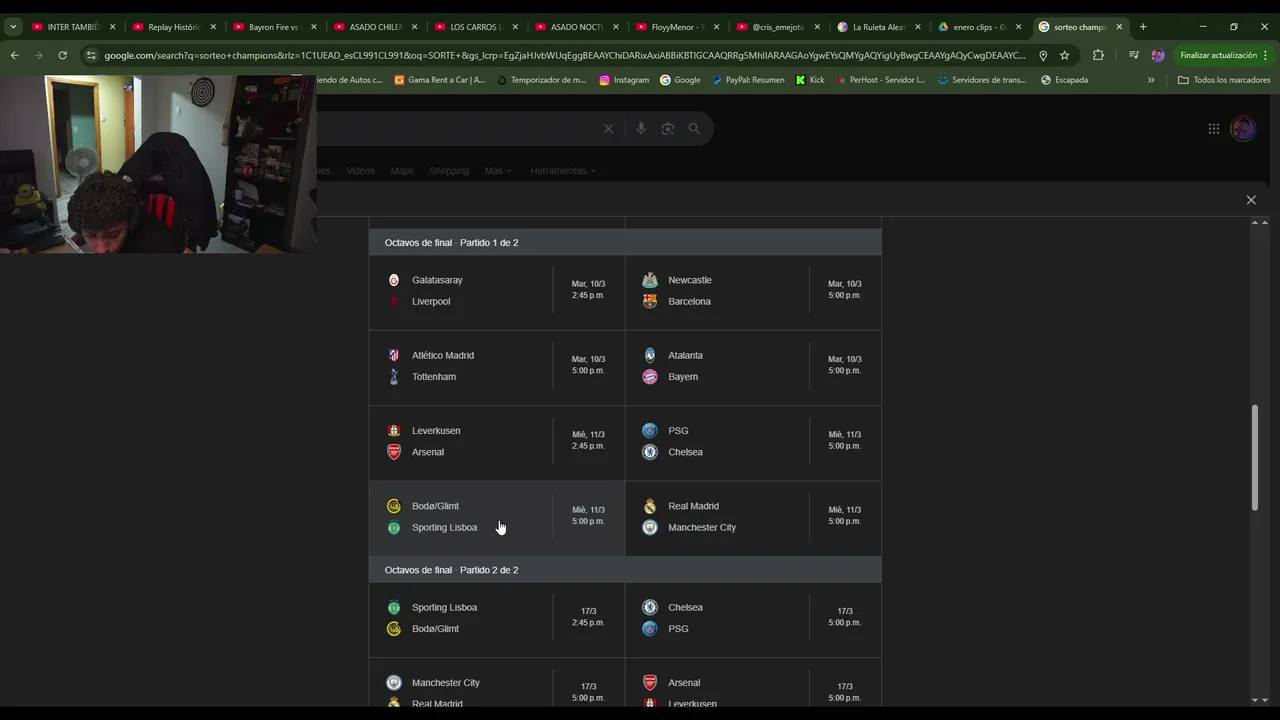Open the PerHost - Servidor bookmark
1280x720 pixels.
tap(880, 80)
